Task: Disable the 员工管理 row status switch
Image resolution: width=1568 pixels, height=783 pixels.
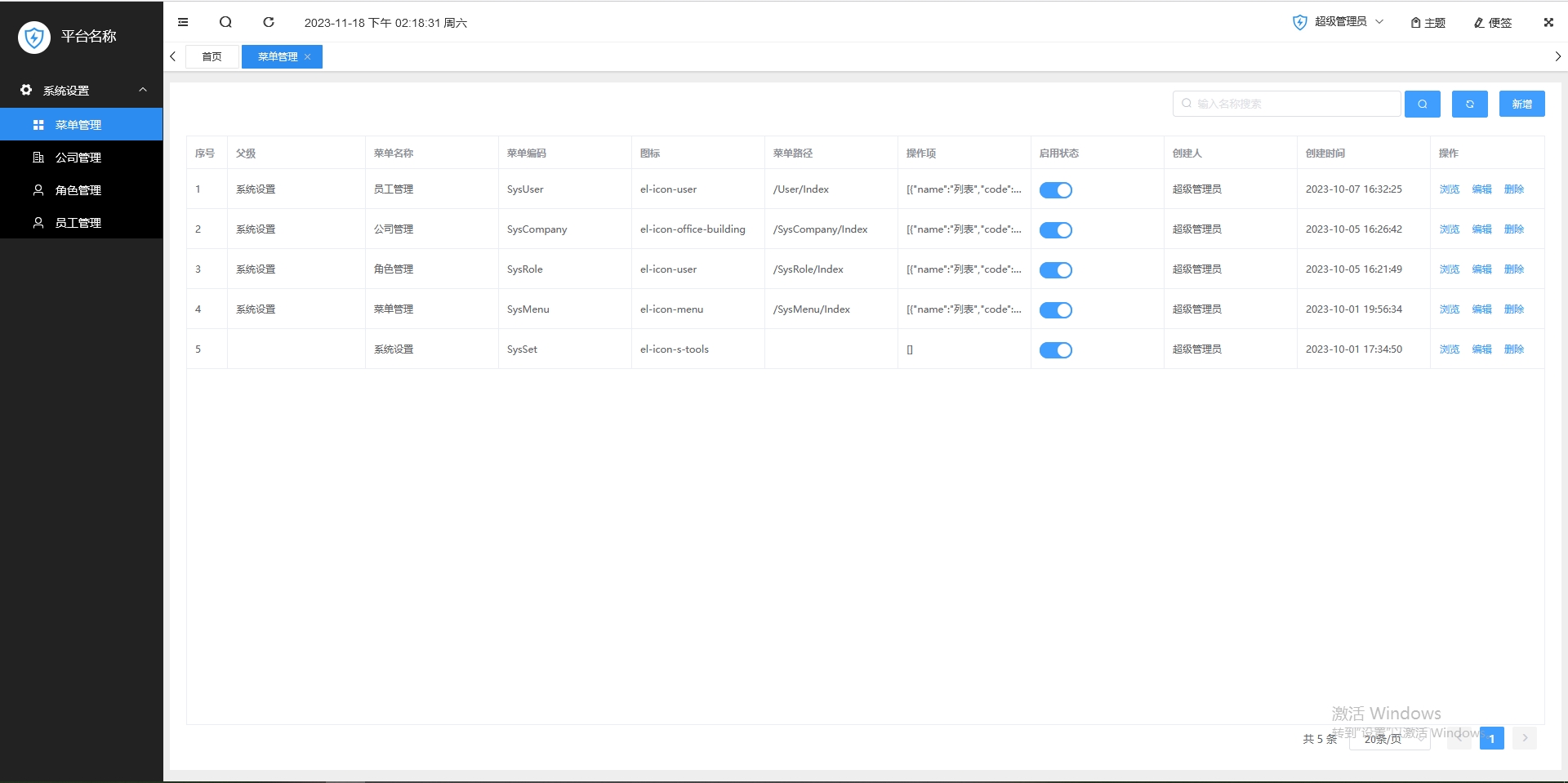Action: (x=1056, y=189)
